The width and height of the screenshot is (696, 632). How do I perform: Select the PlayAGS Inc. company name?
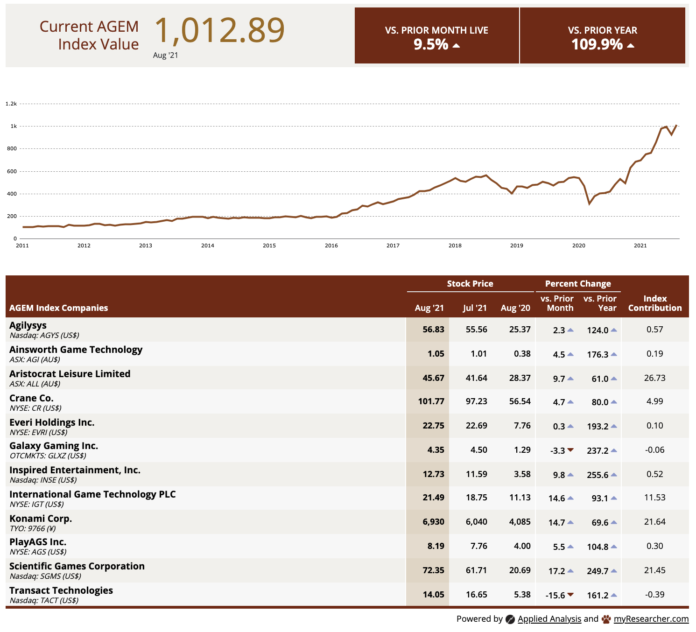[38, 542]
